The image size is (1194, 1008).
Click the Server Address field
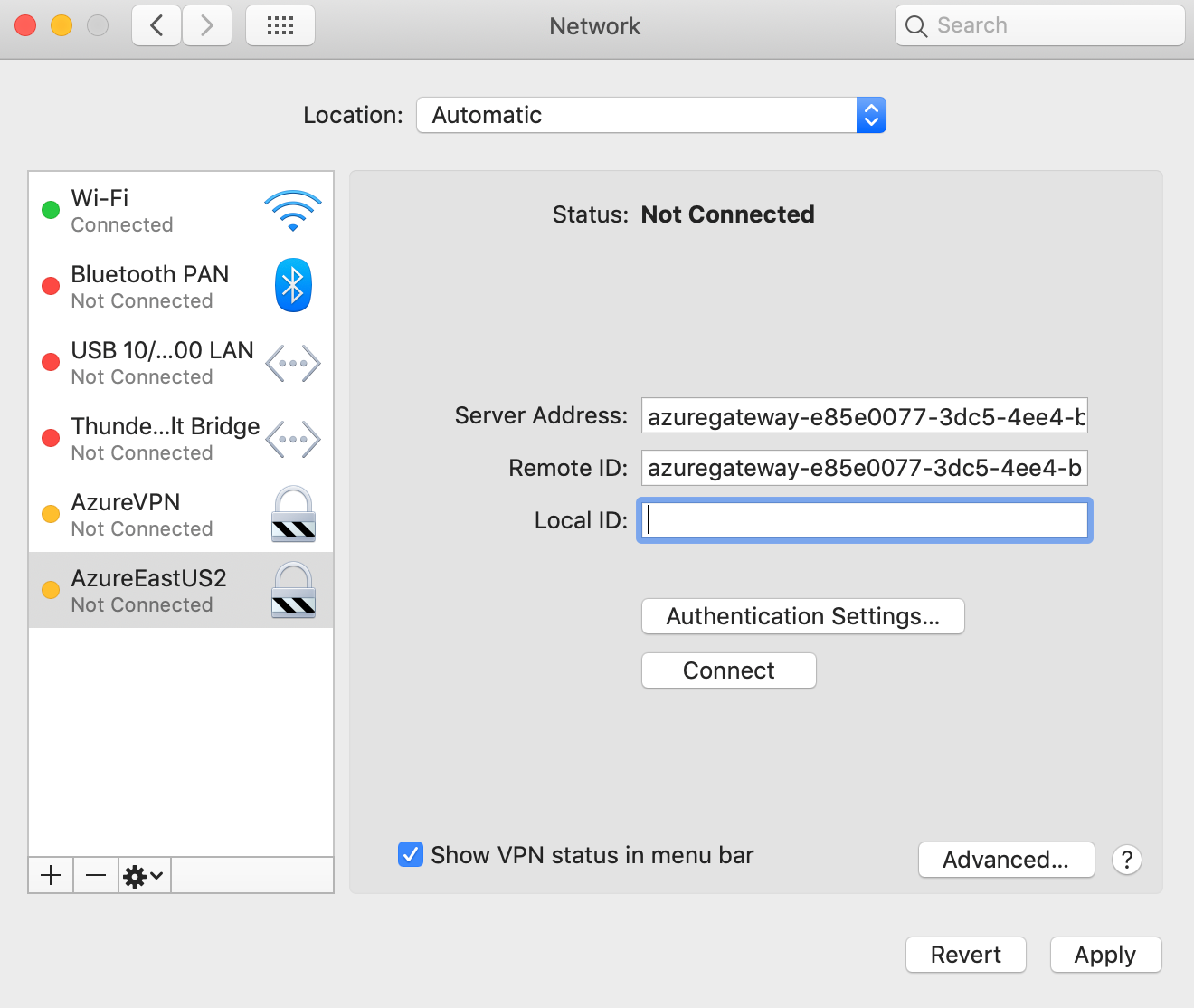865,416
